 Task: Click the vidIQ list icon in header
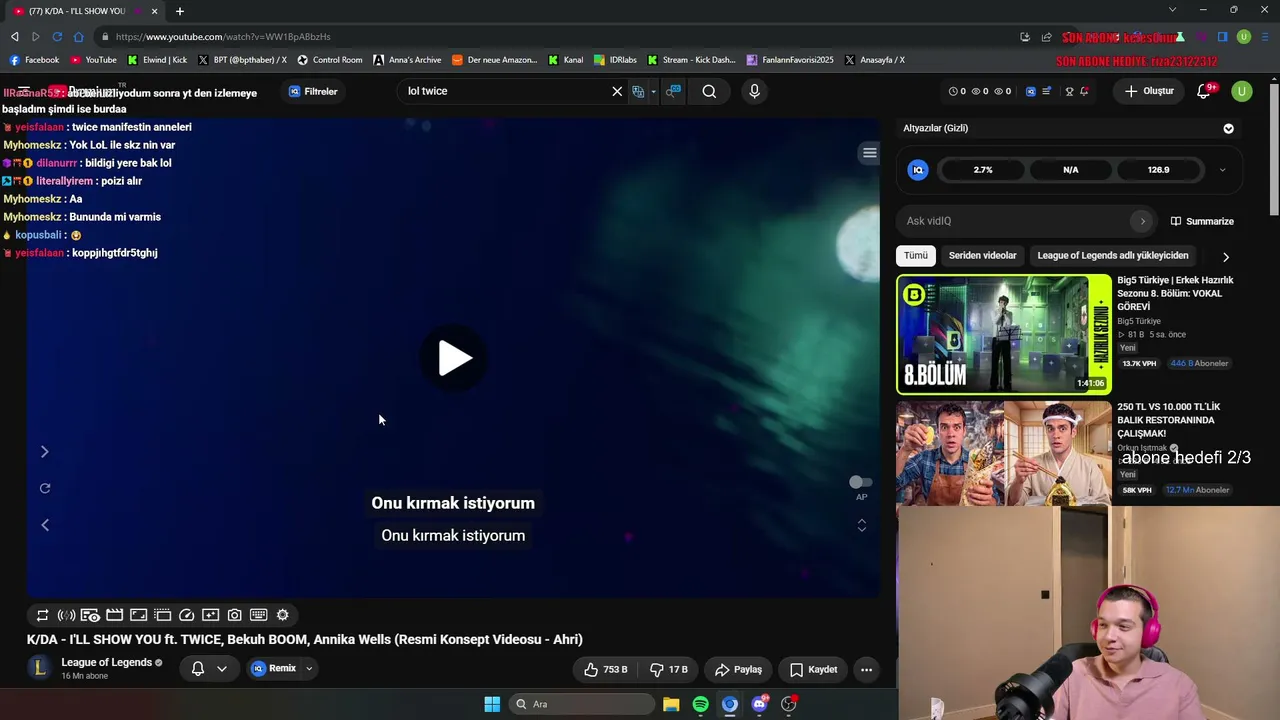(1047, 91)
